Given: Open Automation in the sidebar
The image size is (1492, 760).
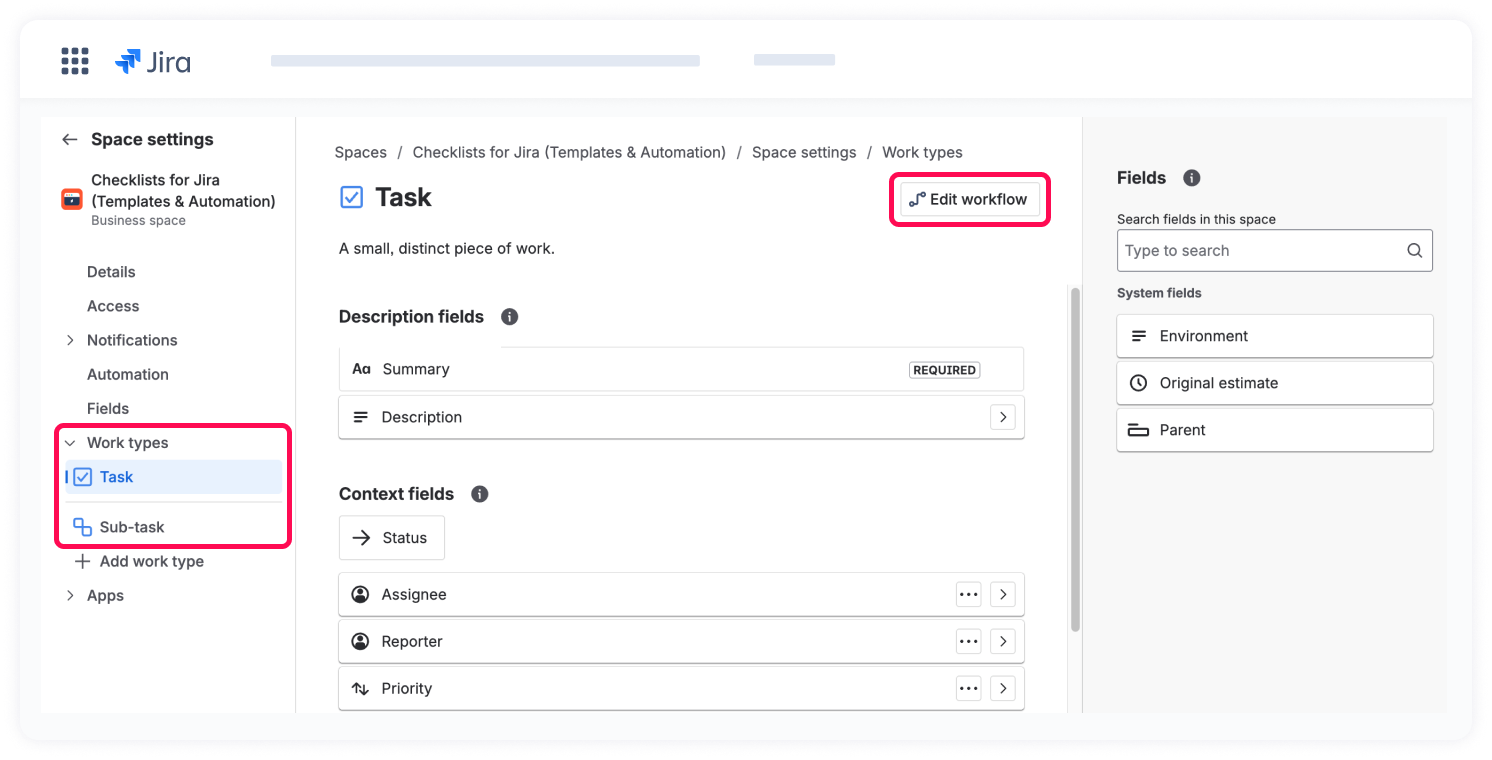Looking at the screenshot, I should click(127, 375).
